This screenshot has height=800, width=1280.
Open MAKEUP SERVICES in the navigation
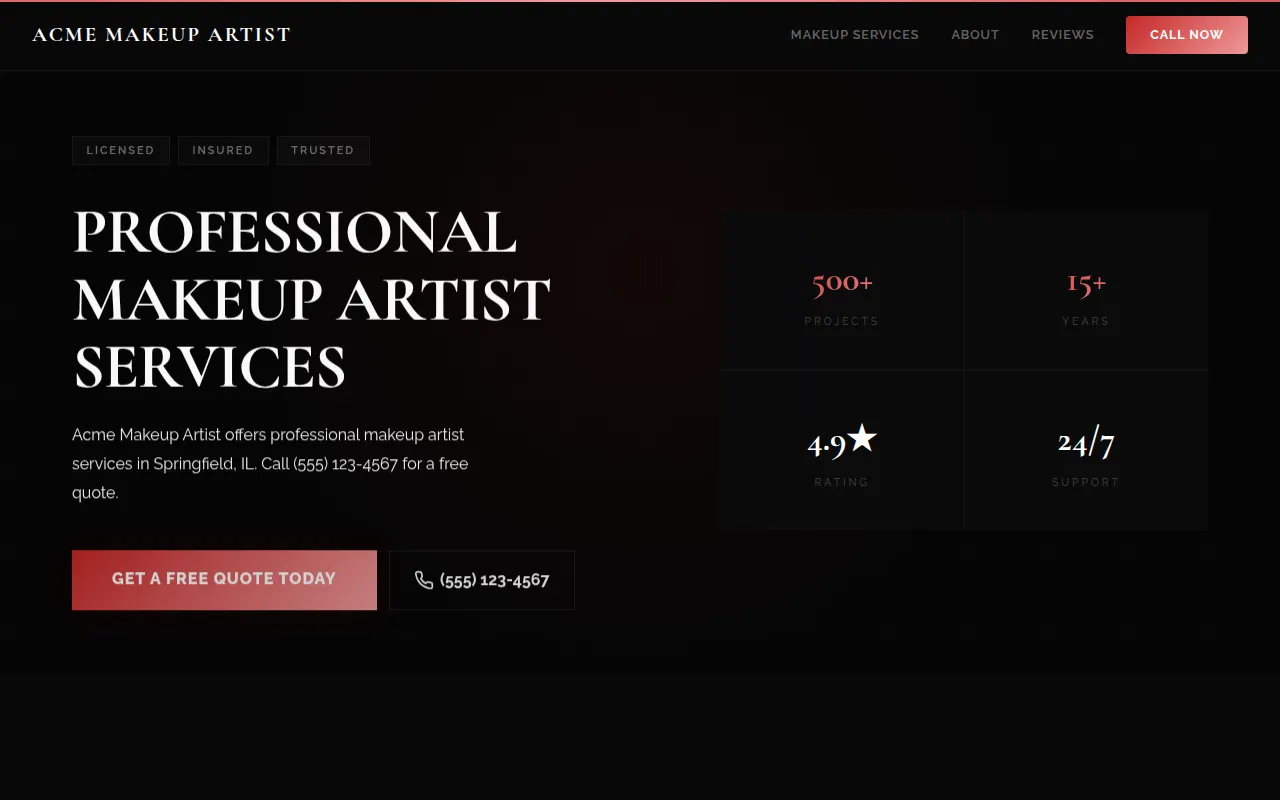pyautogui.click(x=854, y=35)
